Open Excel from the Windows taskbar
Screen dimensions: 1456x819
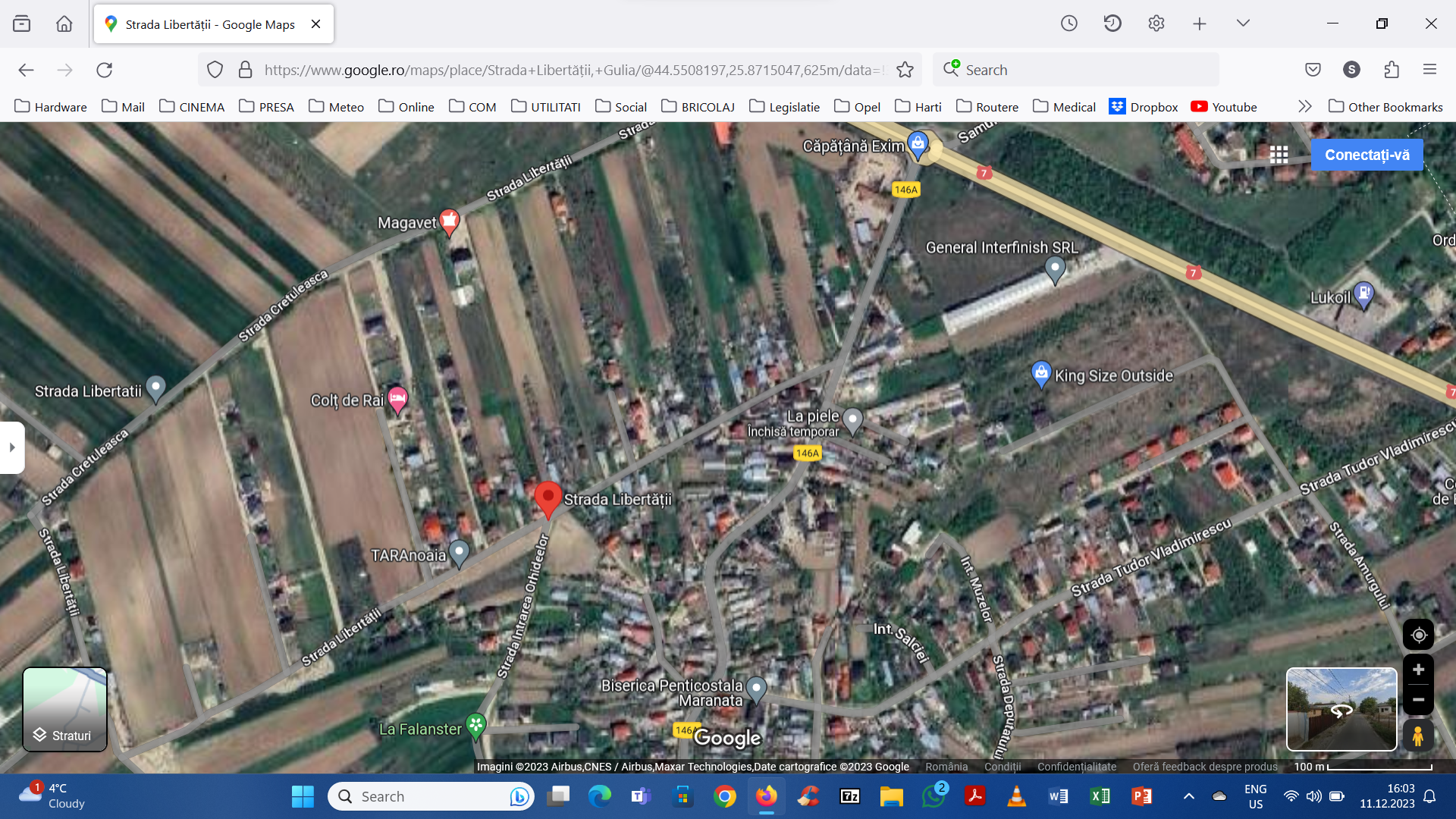[1100, 796]
